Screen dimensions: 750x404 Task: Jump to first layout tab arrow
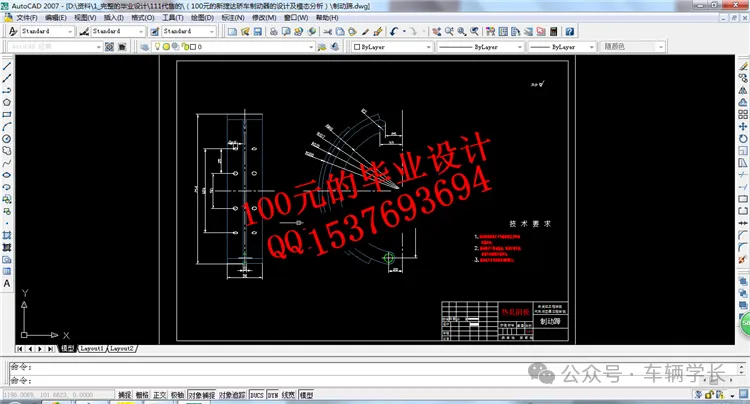(20, 349)
